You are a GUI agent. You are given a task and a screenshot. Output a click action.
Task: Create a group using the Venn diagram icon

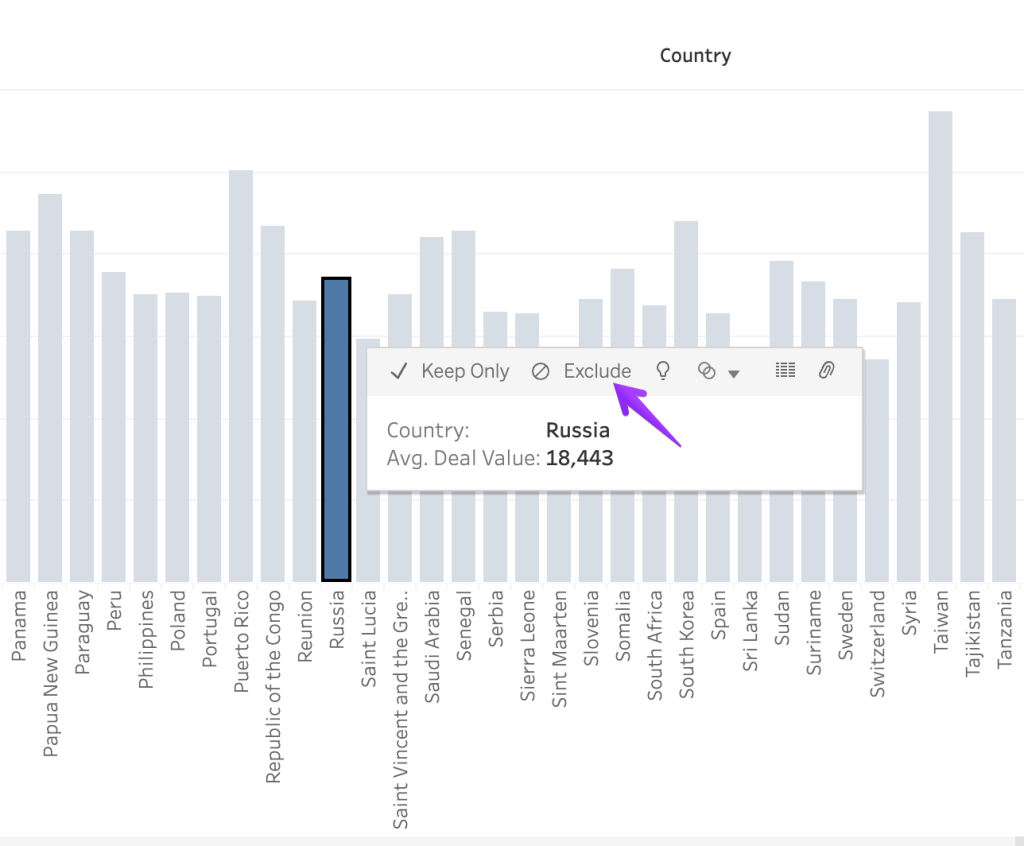pyautogui.click(x=706, y=371)
